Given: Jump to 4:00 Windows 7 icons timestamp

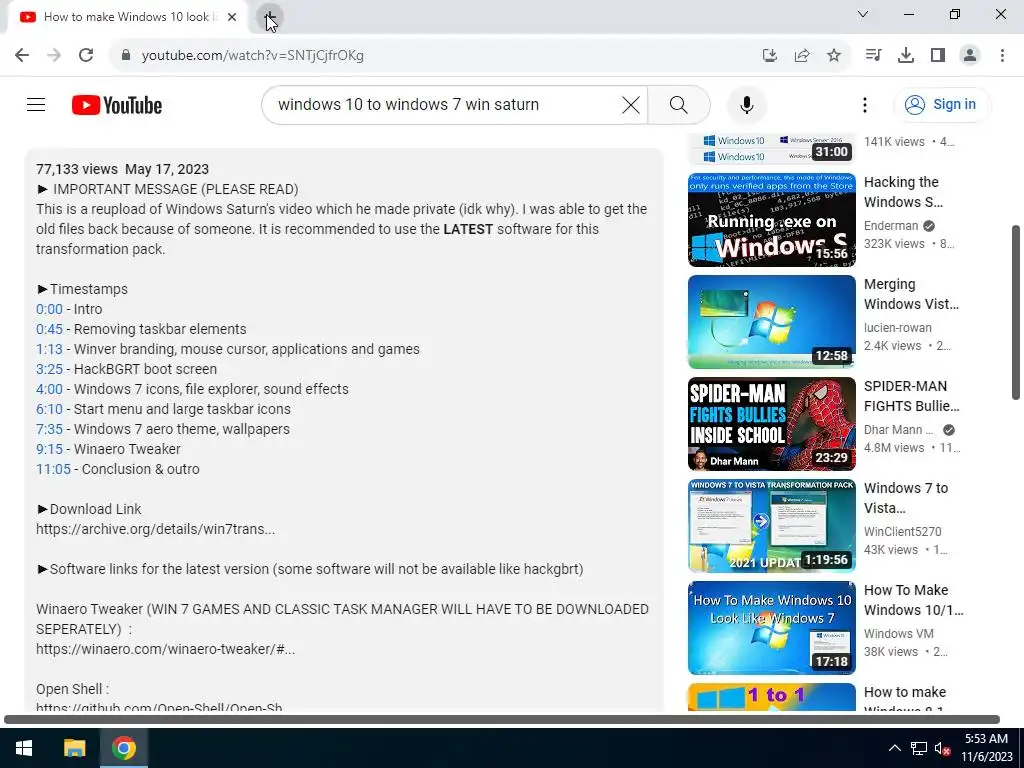Looking at the screenshot, I should (x=50, y=389).
